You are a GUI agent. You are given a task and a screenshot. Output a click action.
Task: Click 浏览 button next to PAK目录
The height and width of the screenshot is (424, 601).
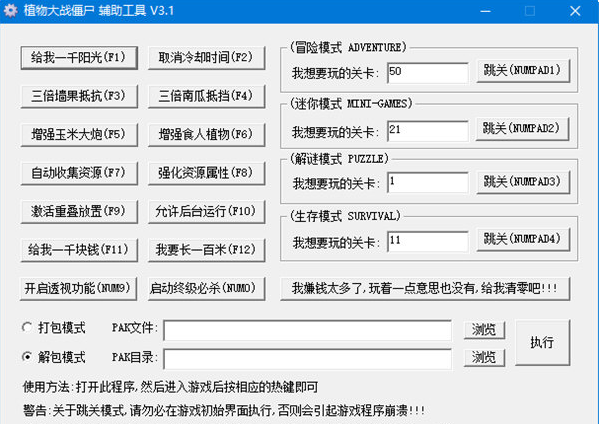click(484, 358)
